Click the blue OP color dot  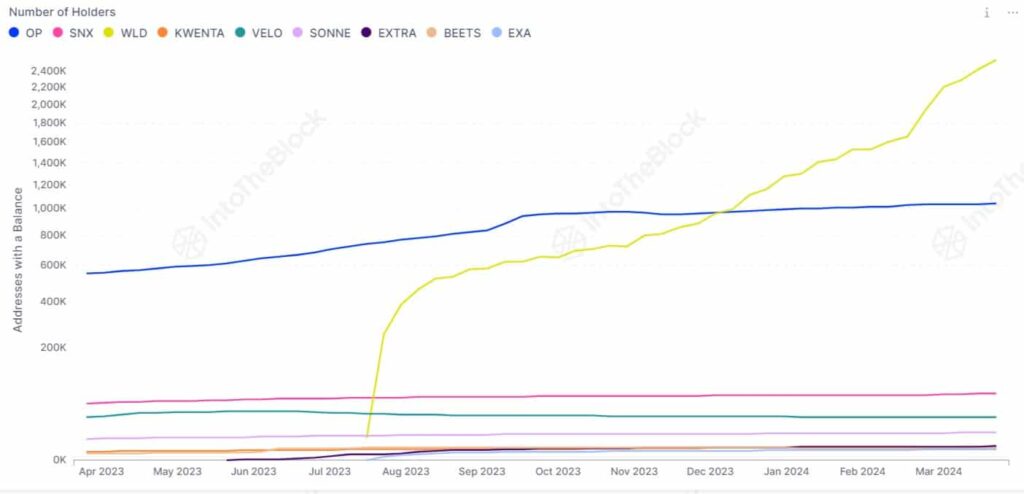[x=14, y=33]
